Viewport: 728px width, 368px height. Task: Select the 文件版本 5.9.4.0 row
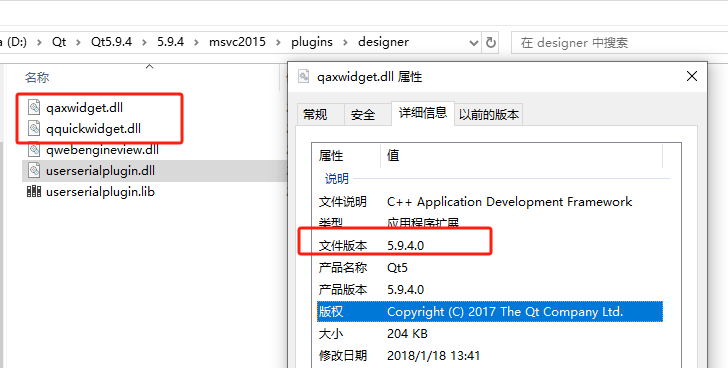[490, 245]
